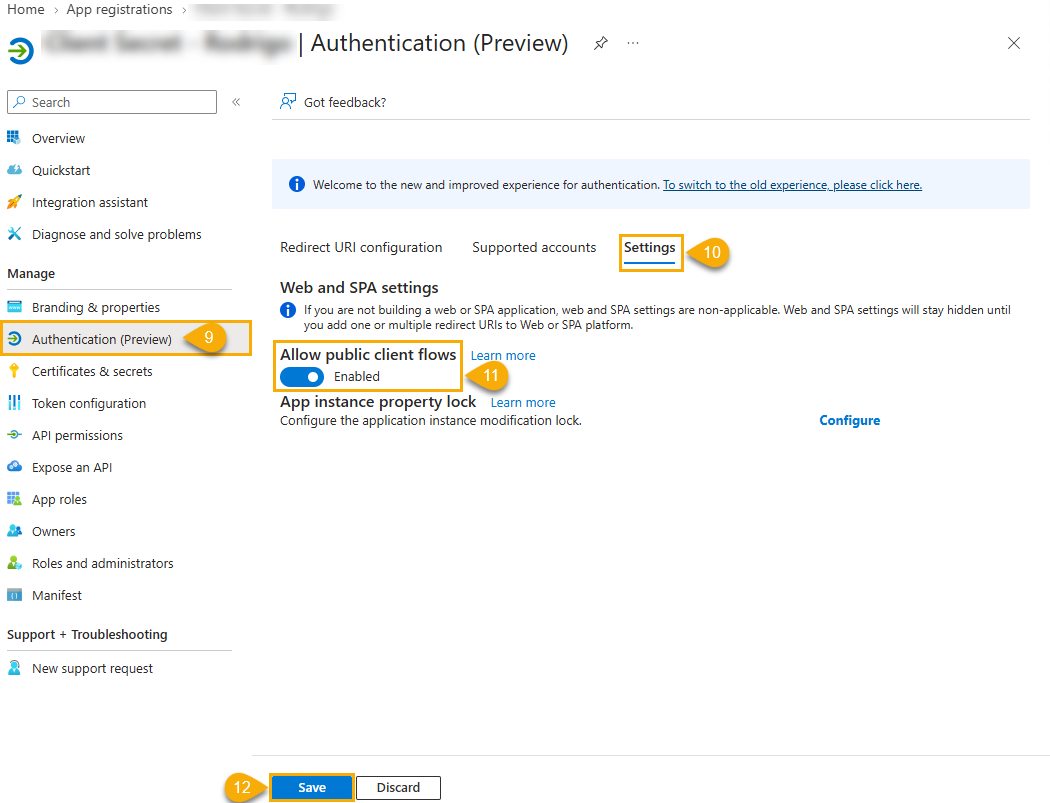The image size is (1050, 803).
Task: Focus the sidebar Search field
Action: tap(112, 102)
